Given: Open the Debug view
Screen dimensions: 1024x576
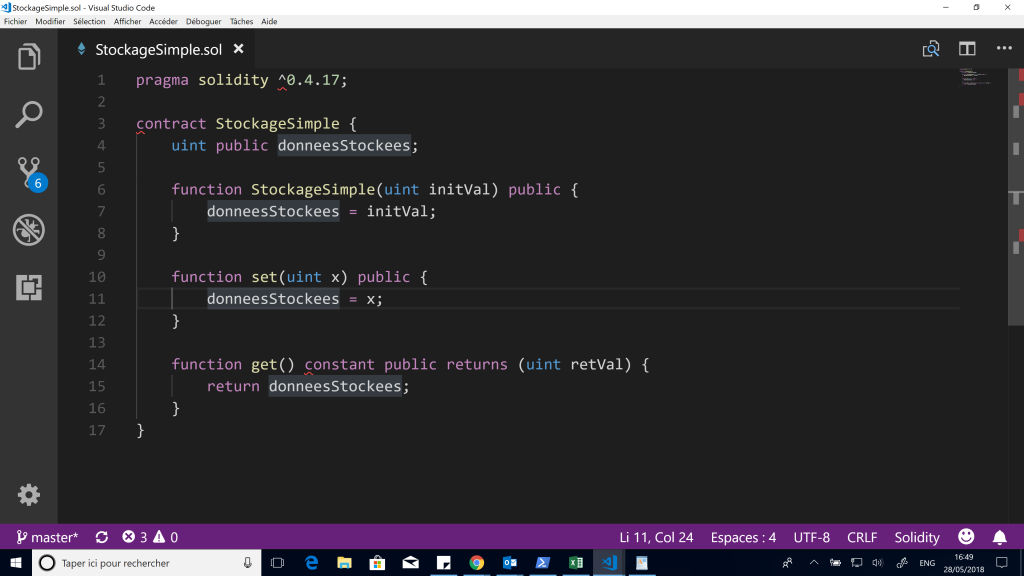Looking at the screenshot, I should pyautogui.click(x=29, y=230).
